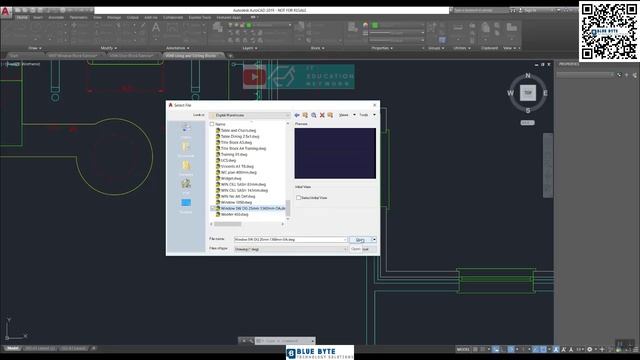The width and height of the screenshot is (640, 360).
Task: Open Documents in the places sidebar
Action: [186, 149]
